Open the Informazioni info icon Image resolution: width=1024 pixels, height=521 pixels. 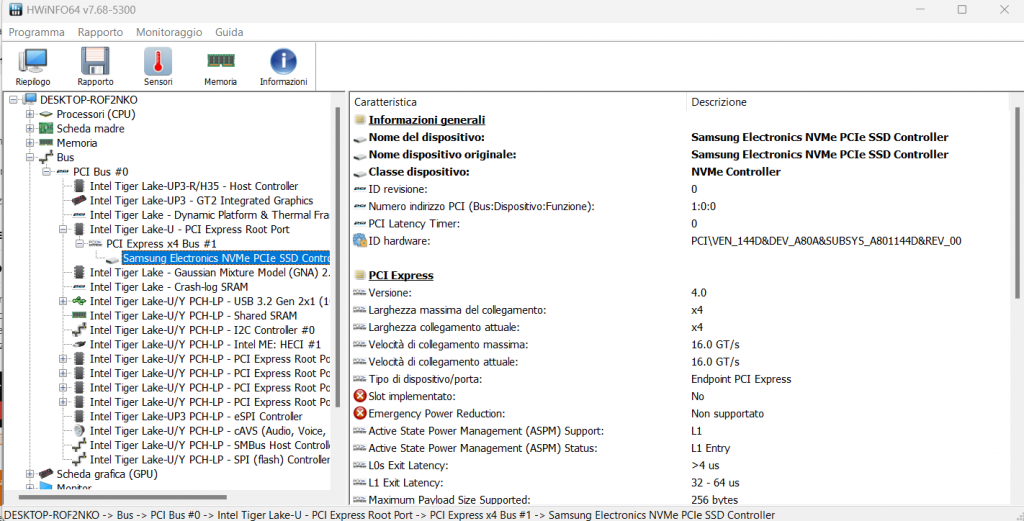(x=283, y=66)
